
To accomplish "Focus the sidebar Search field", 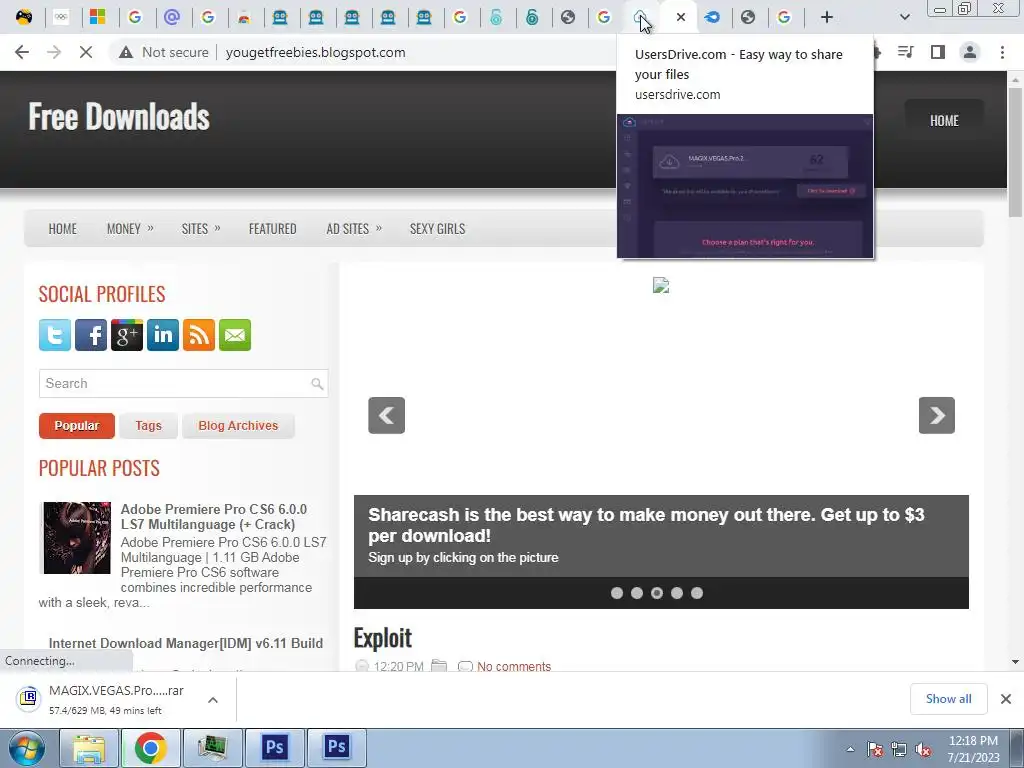I will tap(183, 383).
